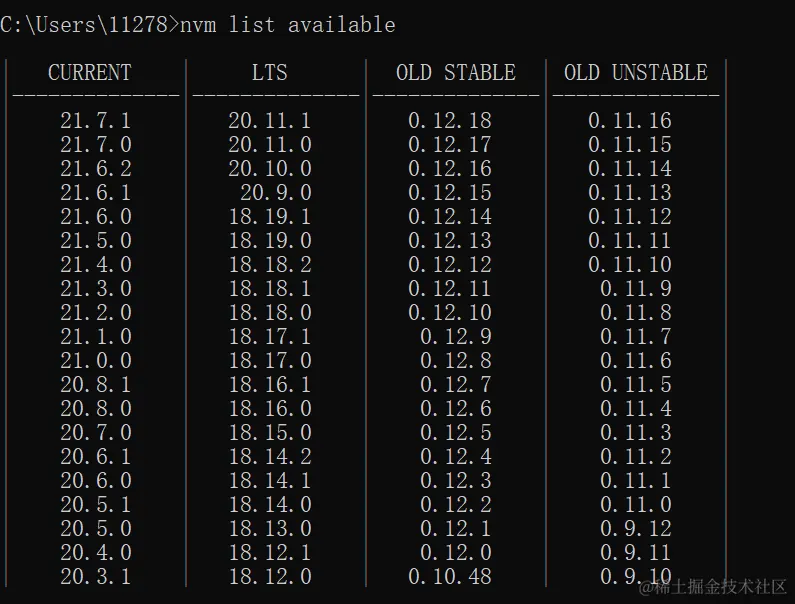Select LTS version 18.19.0

270,240
